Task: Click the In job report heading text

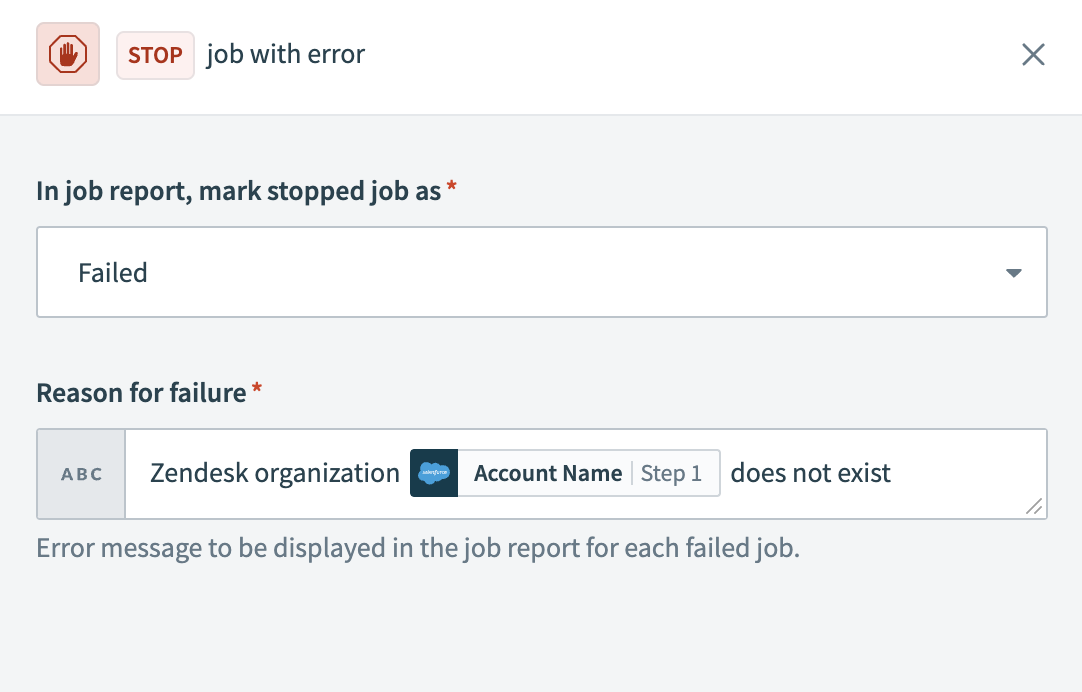Action: [x=236, y=189]
